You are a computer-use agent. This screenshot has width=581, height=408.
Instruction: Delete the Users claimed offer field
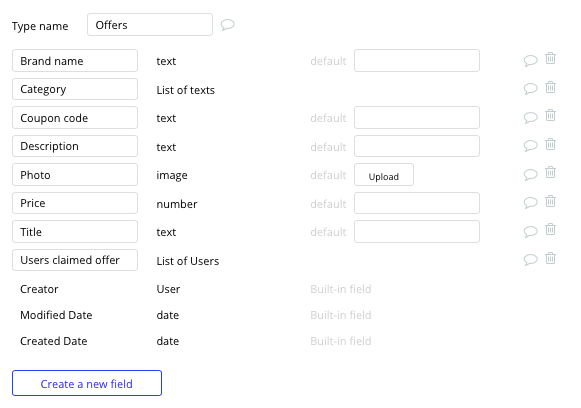(550, 258)
